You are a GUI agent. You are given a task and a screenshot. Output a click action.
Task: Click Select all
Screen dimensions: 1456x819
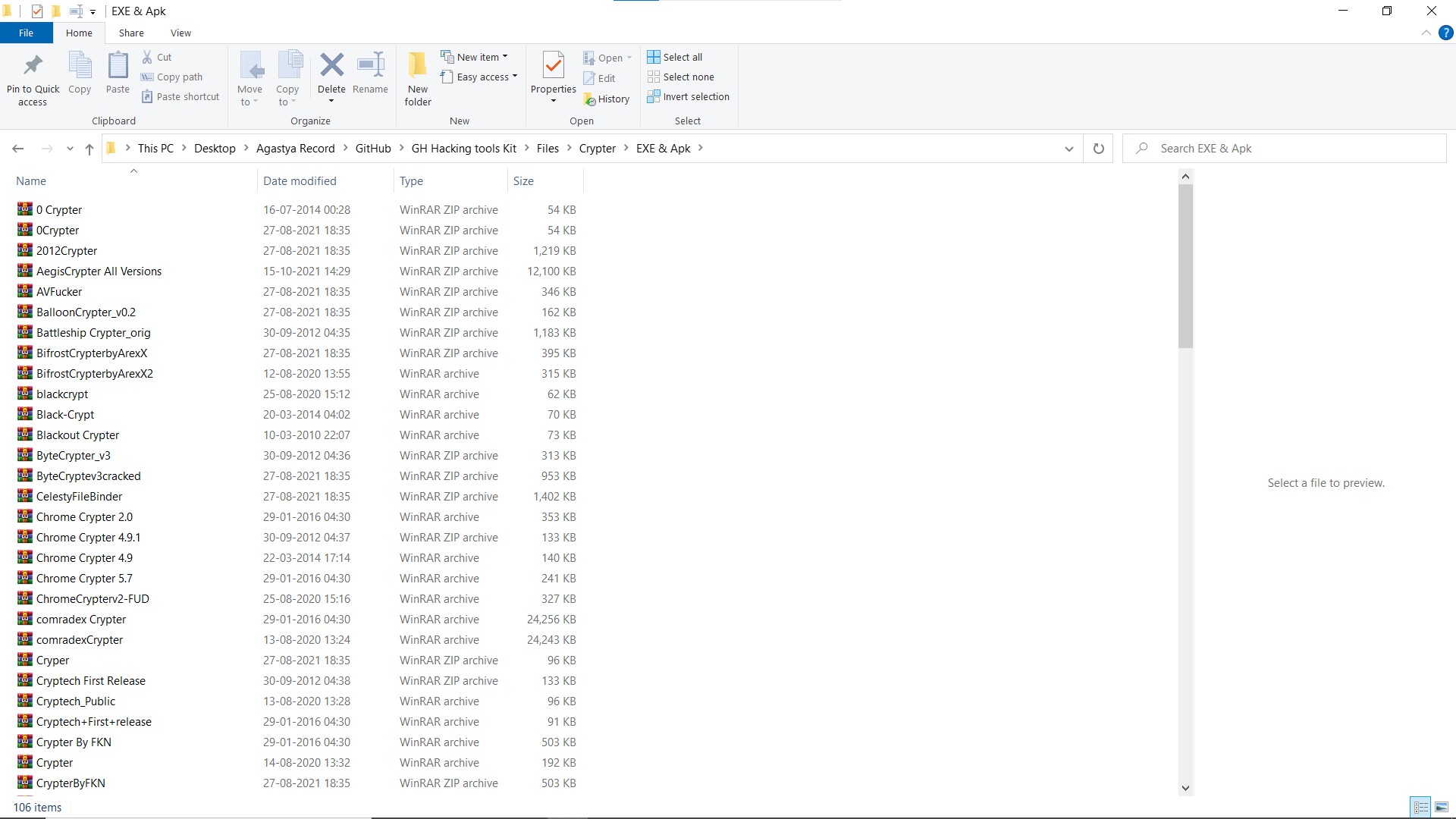tap(675, 57)
